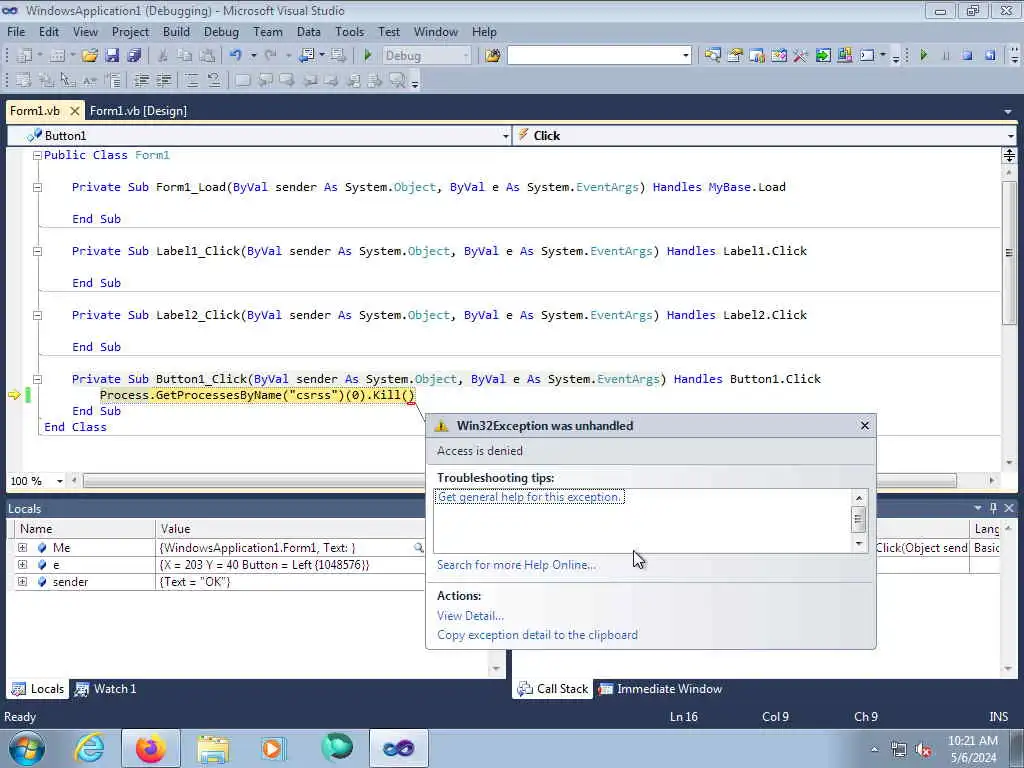Image resolution: width=1024 pixels, height=768 pixels.
Task: Switch to the Watch 1 tab
Action: pos(105,689)
